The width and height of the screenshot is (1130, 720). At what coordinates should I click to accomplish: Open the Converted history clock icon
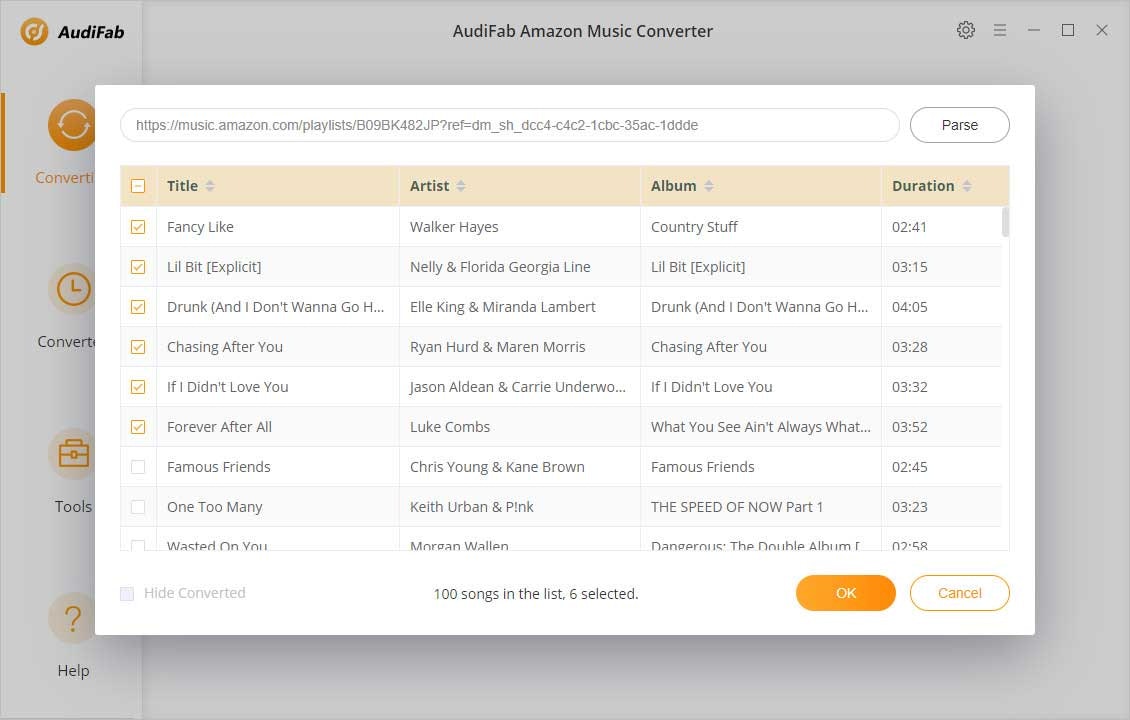[x=72, y=290]
